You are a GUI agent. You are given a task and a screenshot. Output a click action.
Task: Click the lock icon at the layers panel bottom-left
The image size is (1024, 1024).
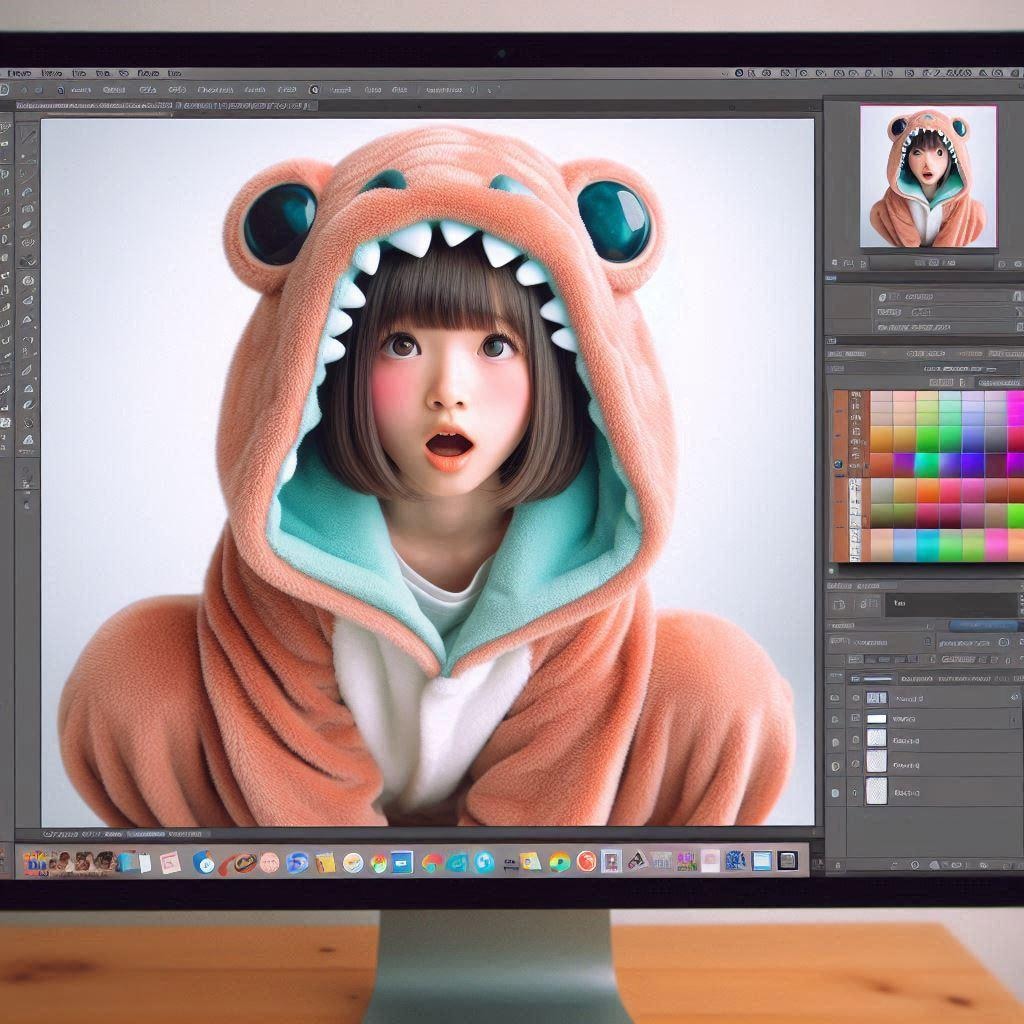[838, 865]
